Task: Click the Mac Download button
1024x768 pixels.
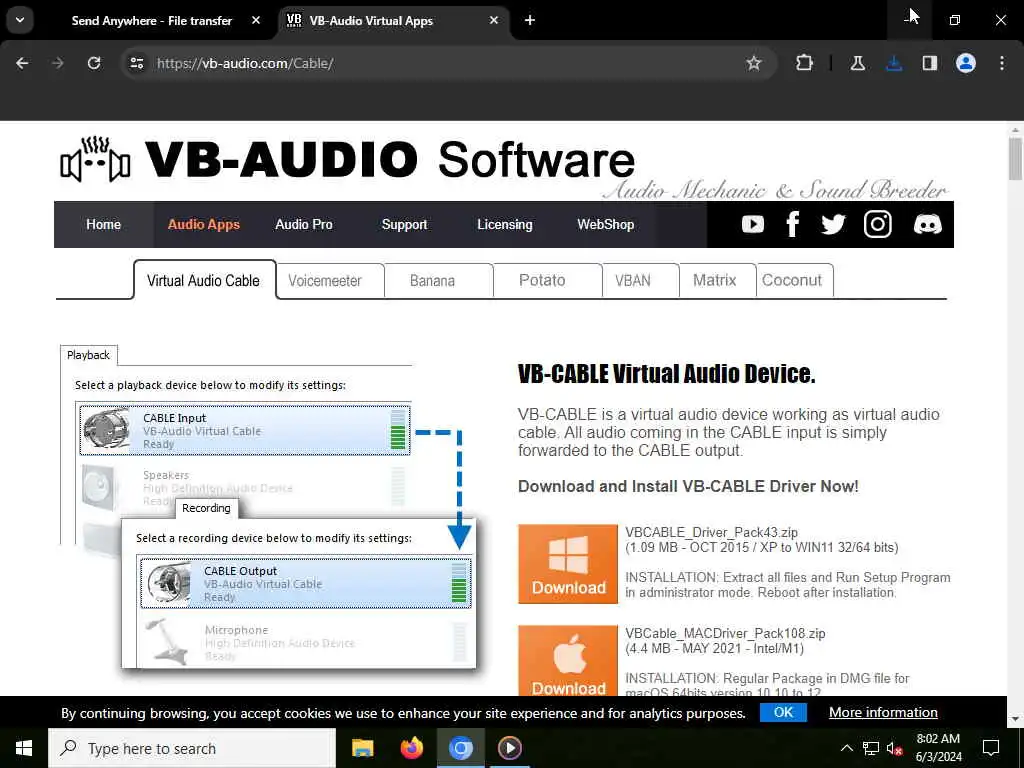Action: pyautogui.click(x=568, y=661)
